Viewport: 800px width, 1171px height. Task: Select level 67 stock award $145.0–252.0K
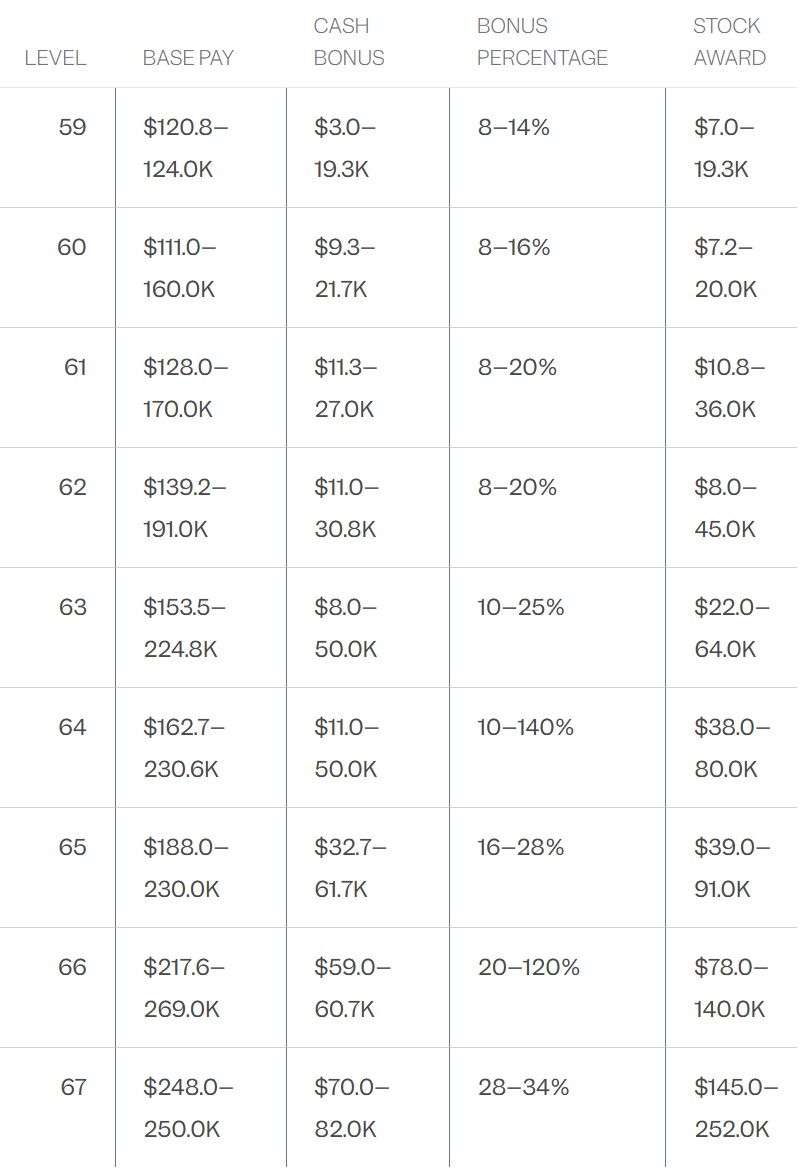coord(736,1108)
